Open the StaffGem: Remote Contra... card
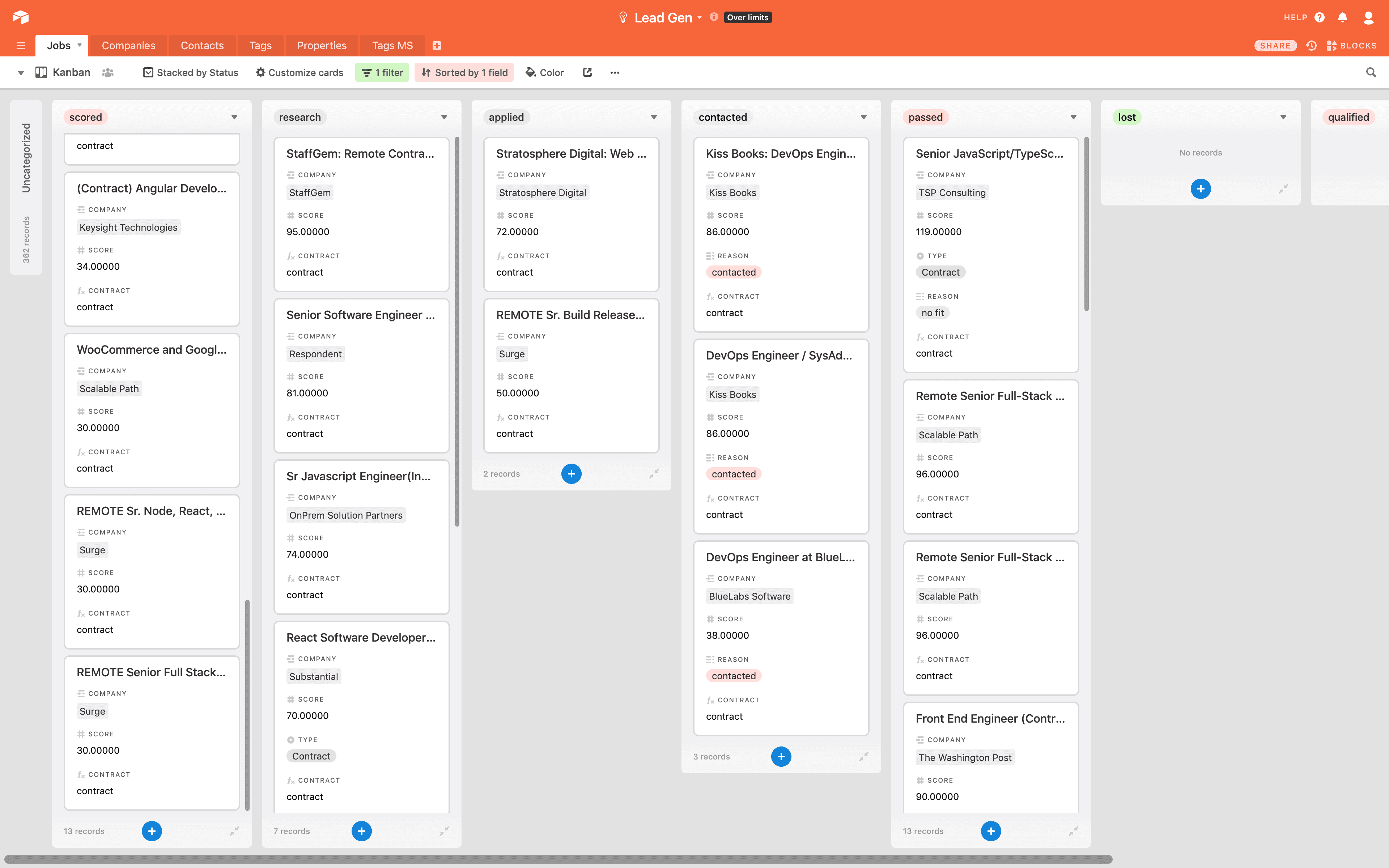Screen dimensions: 1389x868 click(362, 214)
